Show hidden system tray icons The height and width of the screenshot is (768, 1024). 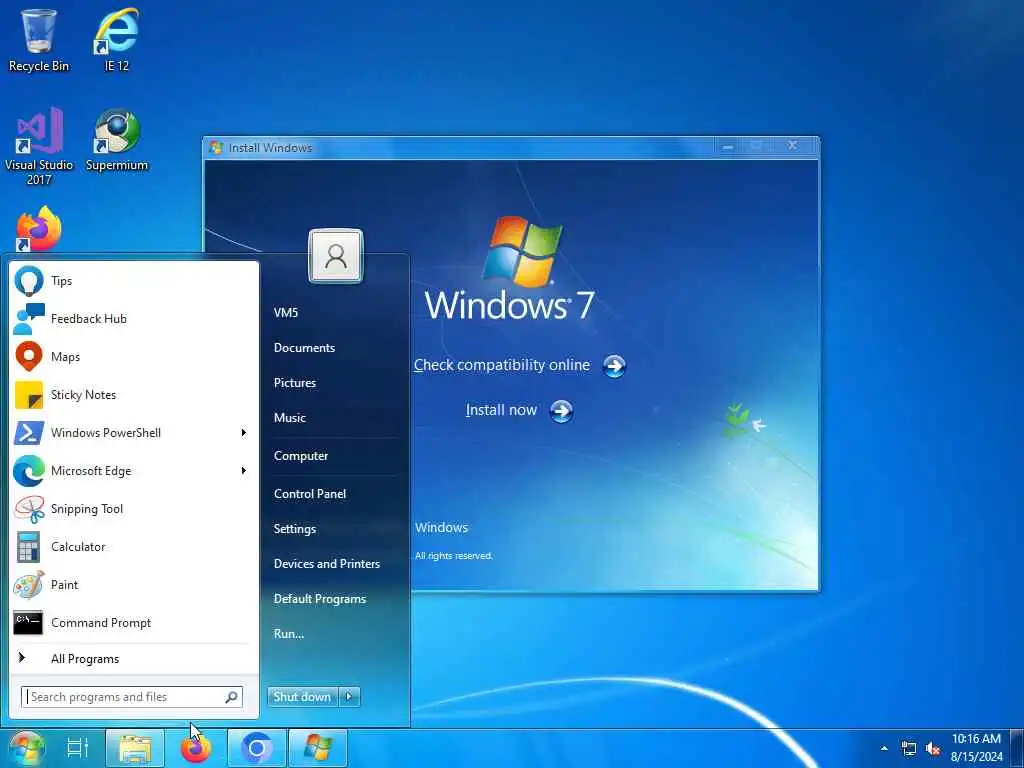(x=884, y=748)
